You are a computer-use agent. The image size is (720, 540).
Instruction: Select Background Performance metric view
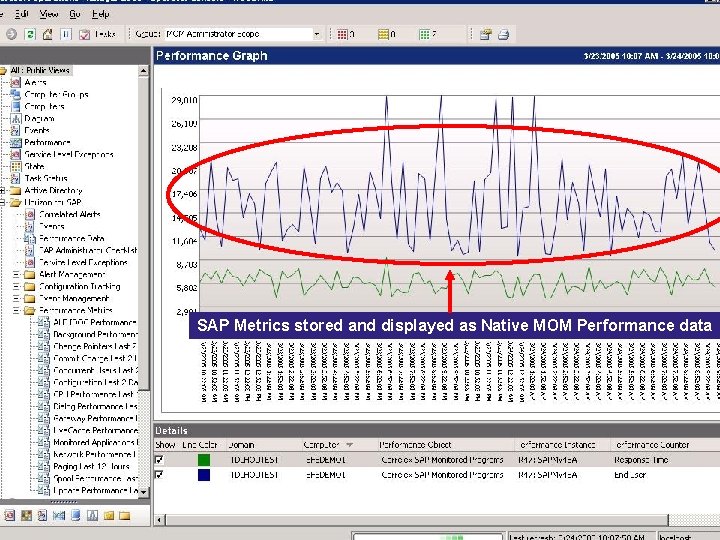click(95, 334)
